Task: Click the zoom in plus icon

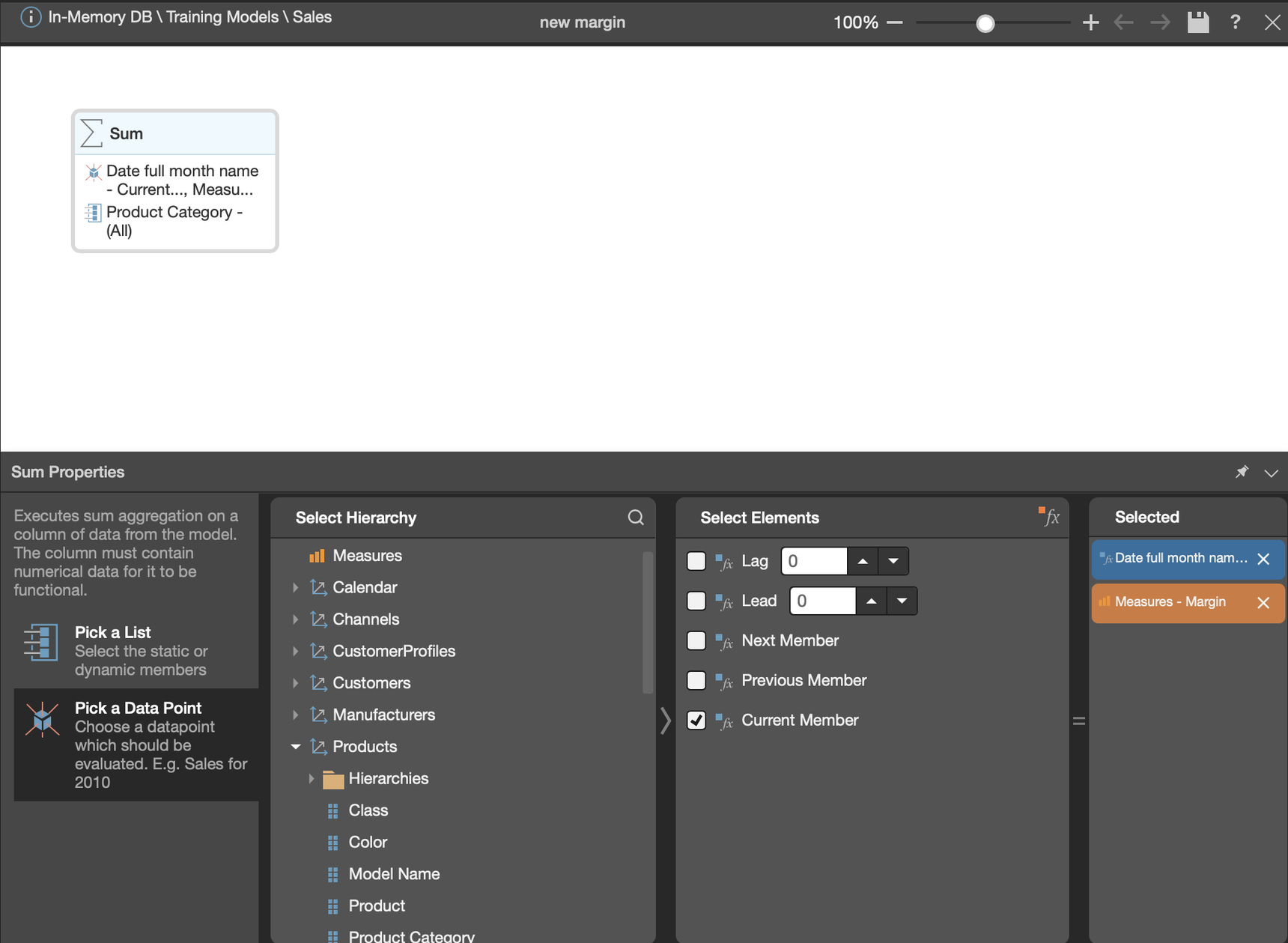Action: tap(1090, 23)
